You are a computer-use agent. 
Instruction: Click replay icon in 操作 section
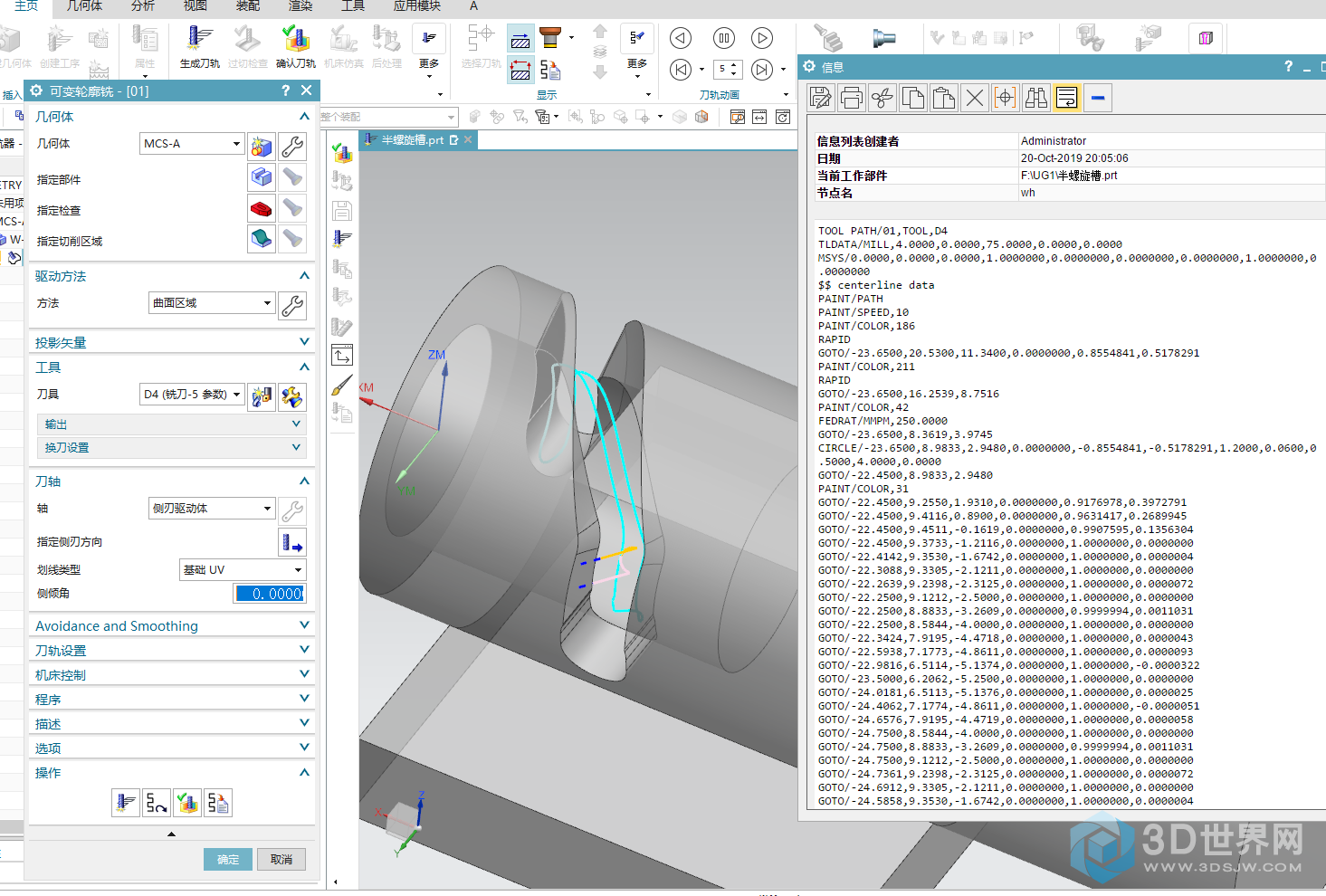coord(157,803)
